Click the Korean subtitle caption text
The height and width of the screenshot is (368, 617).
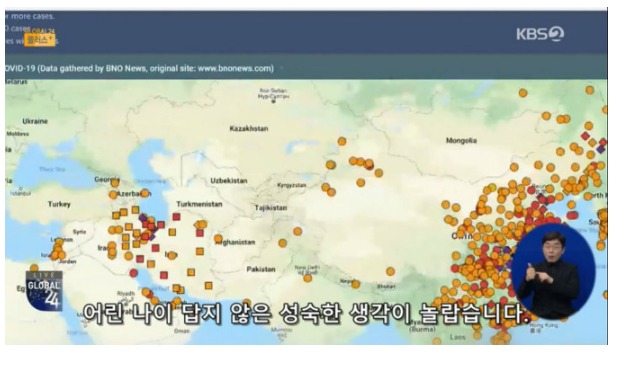[x=305, y=314]
